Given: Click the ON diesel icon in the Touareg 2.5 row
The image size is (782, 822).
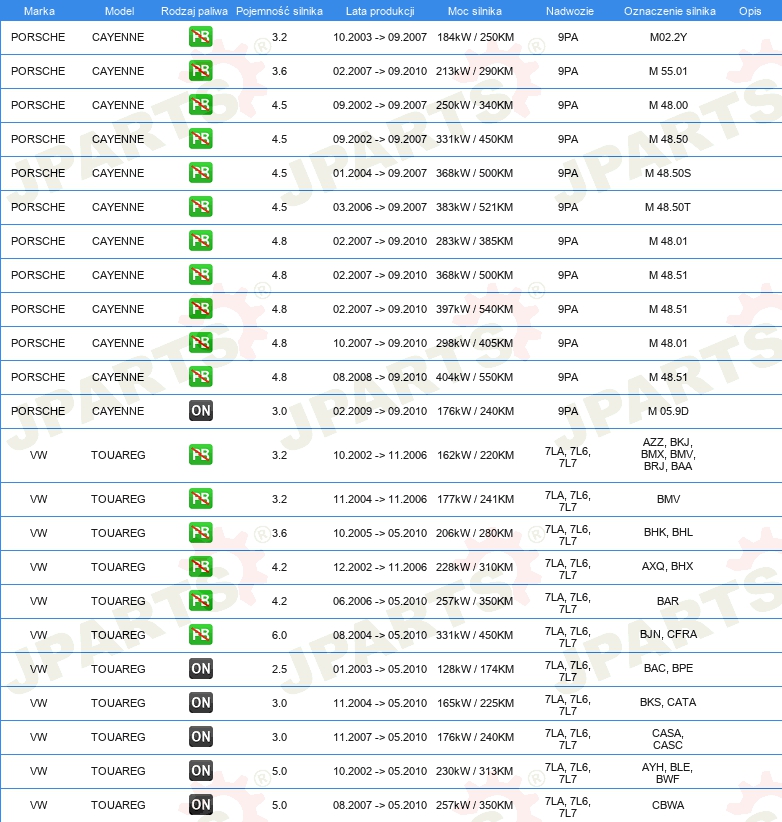Looking at the screenshot, I should (x=201, y=669).
